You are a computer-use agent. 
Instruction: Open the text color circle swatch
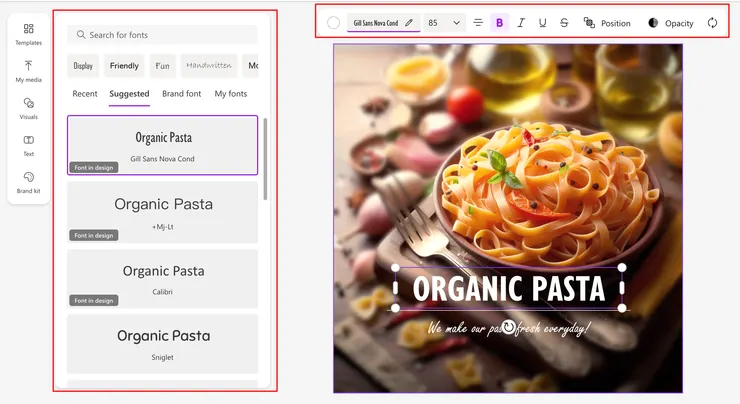[x=333, y=23]
